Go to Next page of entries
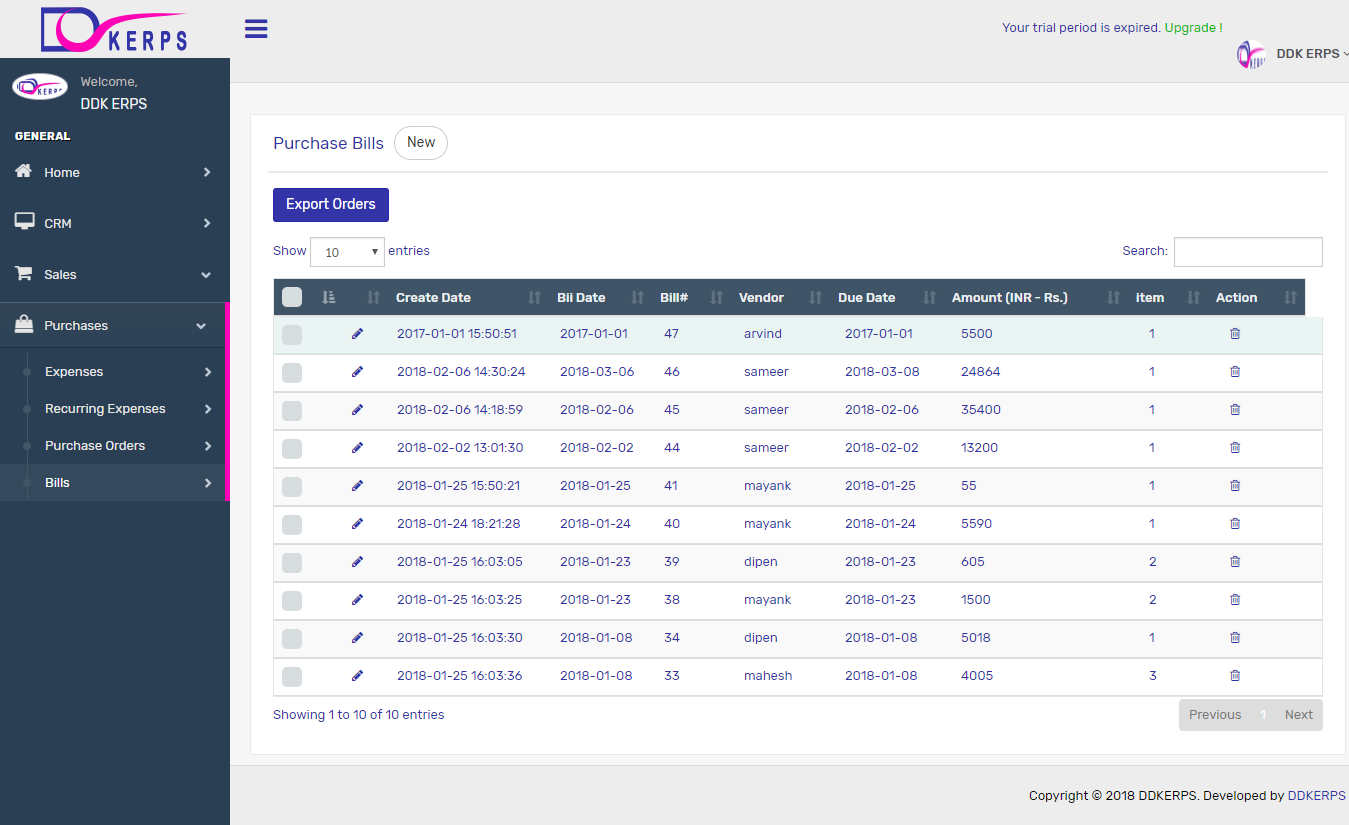1349x825 pixels. 1299,715
